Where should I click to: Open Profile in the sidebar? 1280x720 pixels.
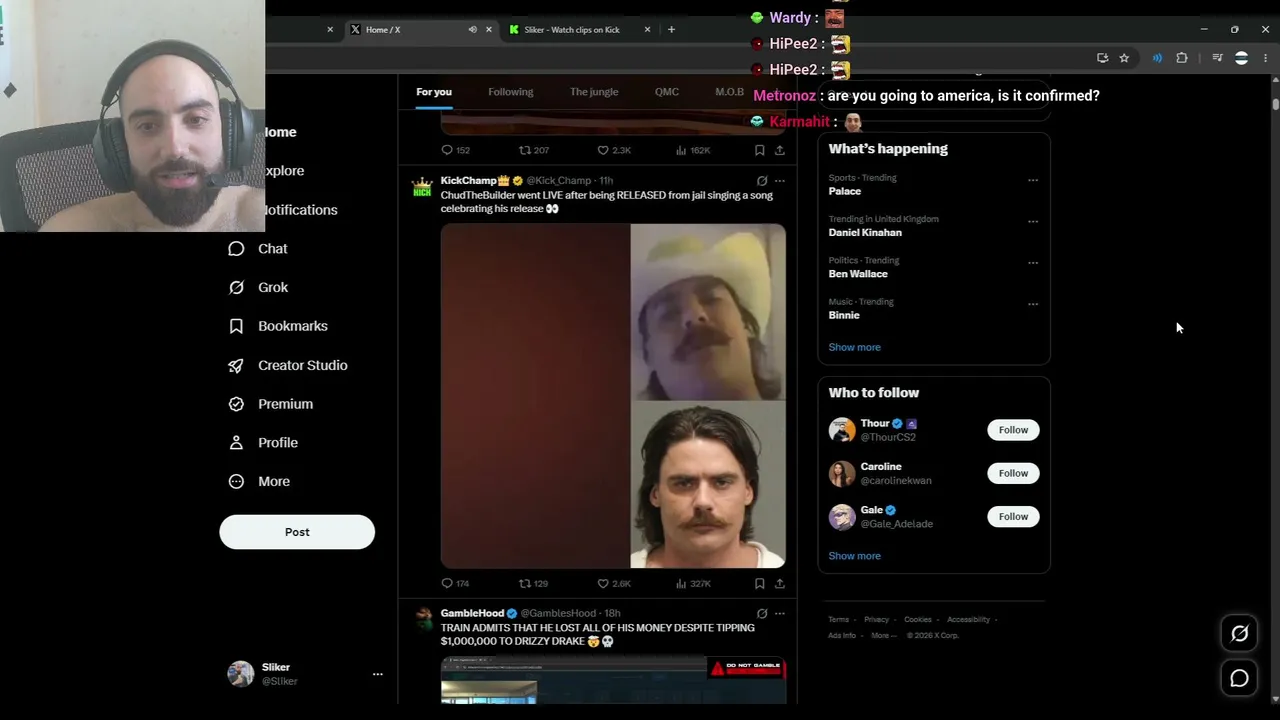[x=262, y=443]
